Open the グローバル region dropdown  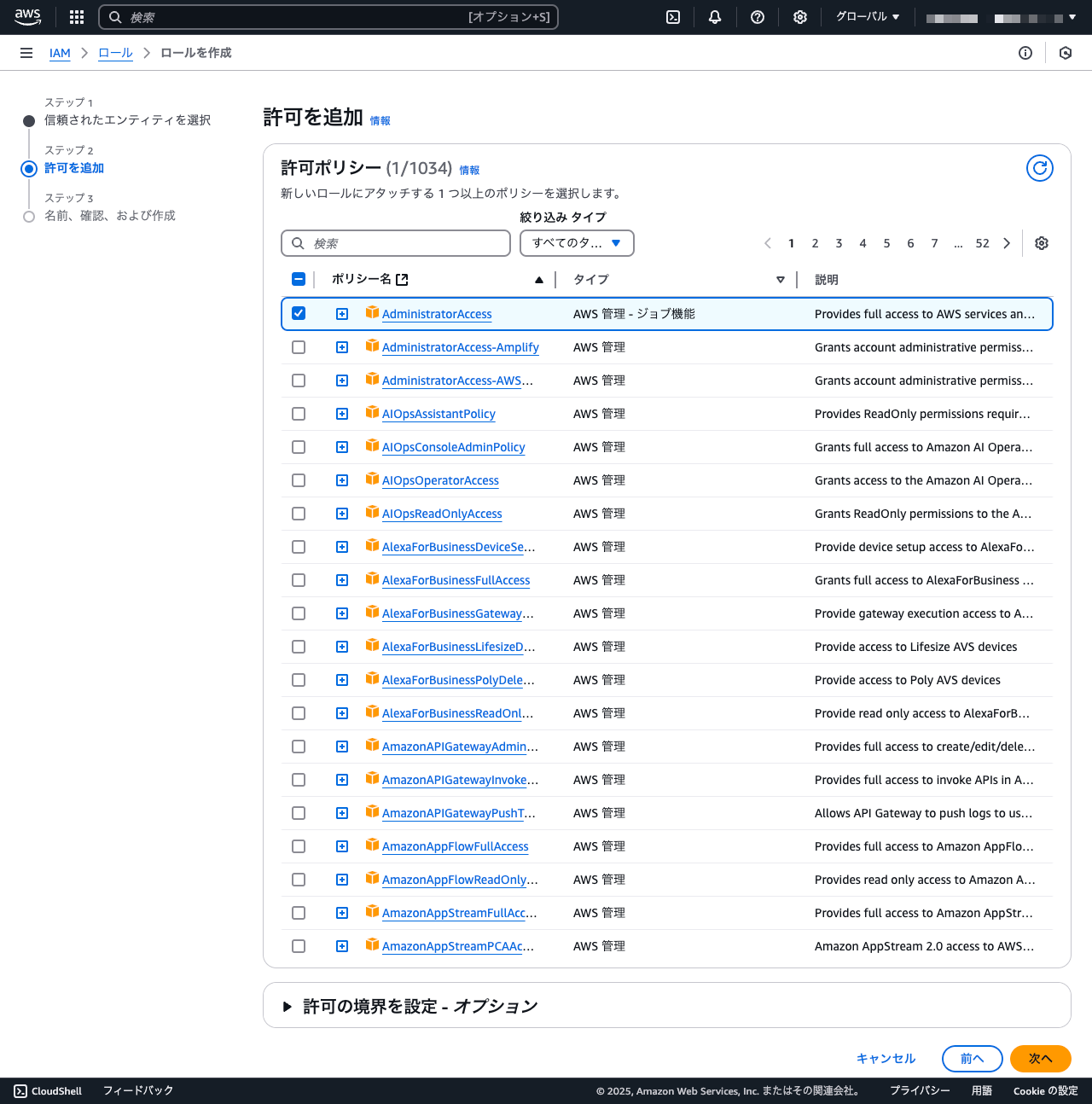pyautogui.click(x=868, y=17)
